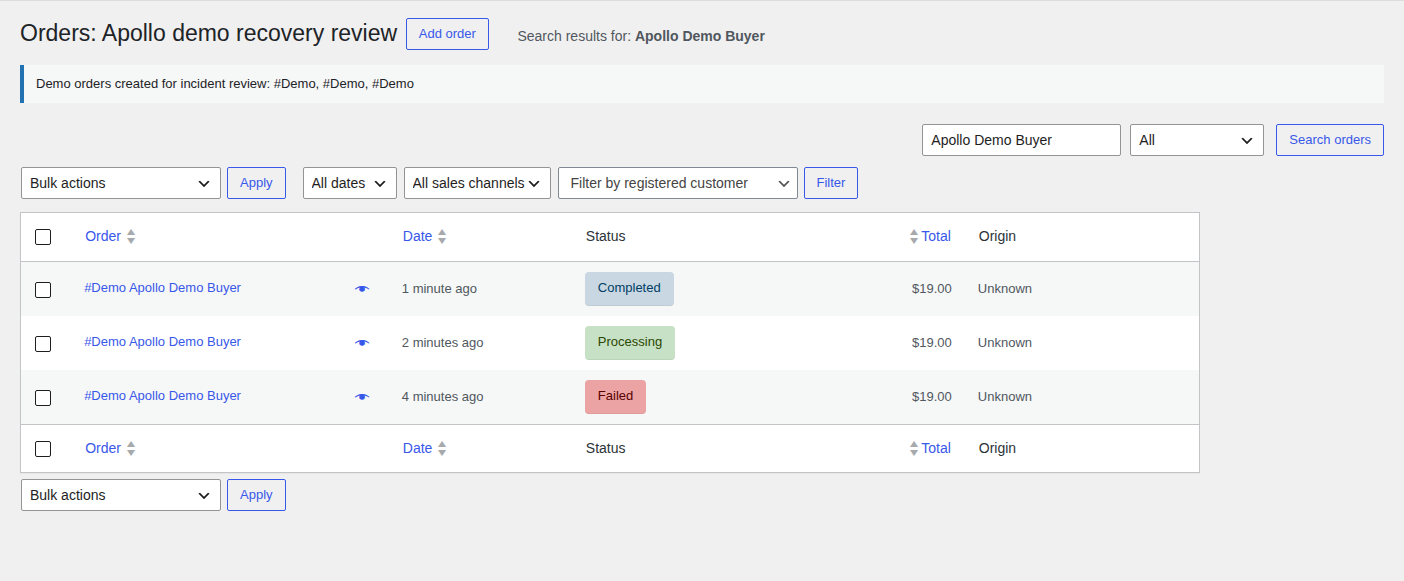Click sort arrows beside bottom Order header
Image resolution: width=1404 pixels, height=581 pixels.
click(131, 449)
